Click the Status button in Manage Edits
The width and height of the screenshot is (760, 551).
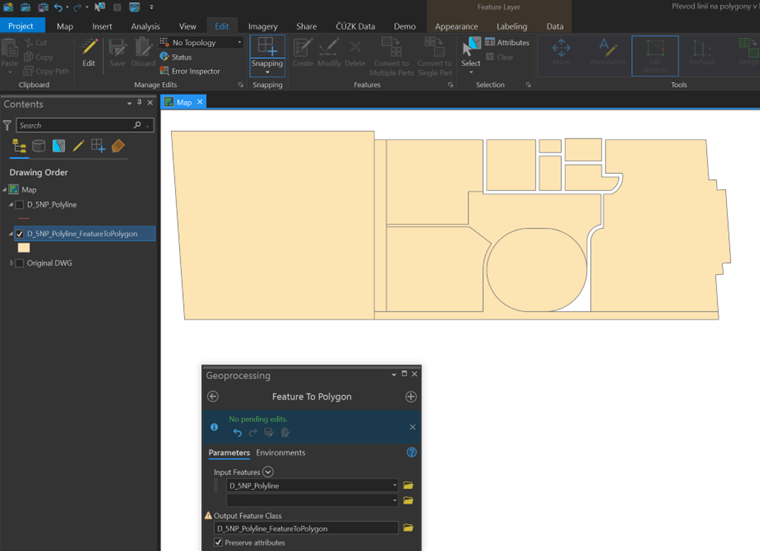tap(181, 57)
